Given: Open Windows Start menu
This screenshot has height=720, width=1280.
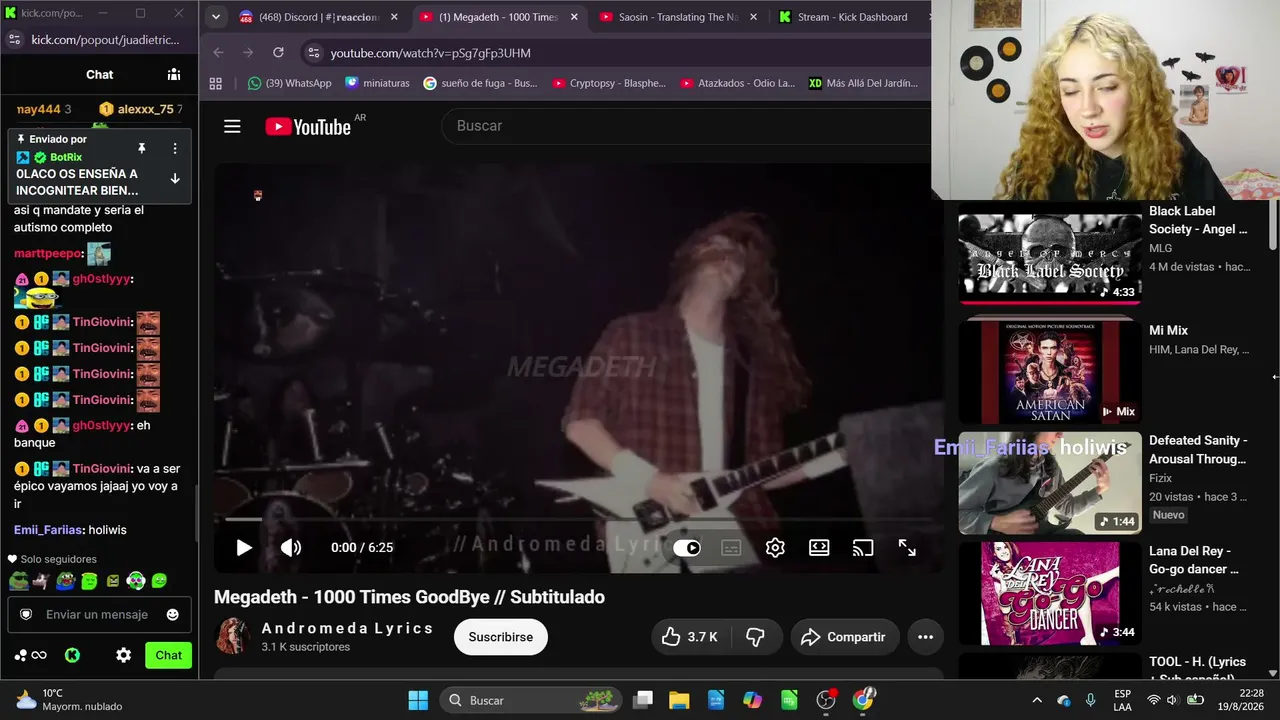Looking at the screenshot, I should tap(418, 700).
